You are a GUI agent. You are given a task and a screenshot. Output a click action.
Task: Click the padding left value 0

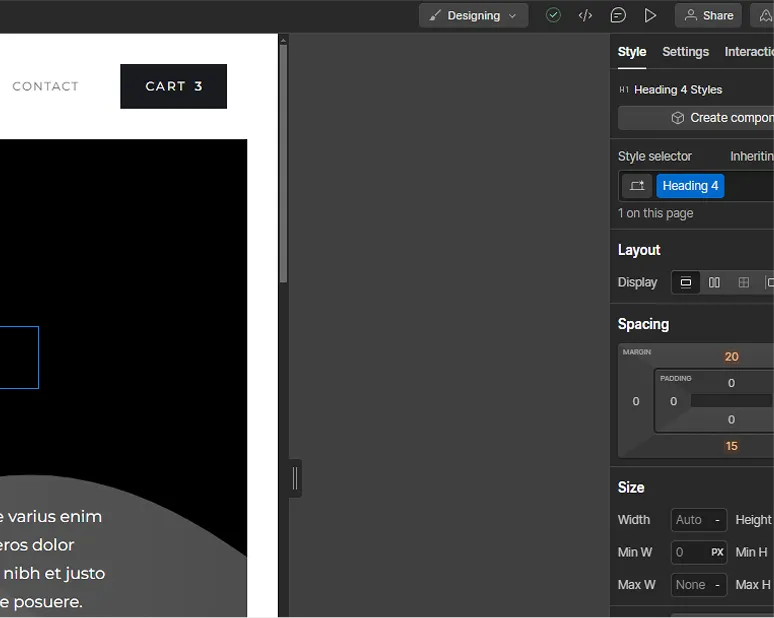coord(673,401)
